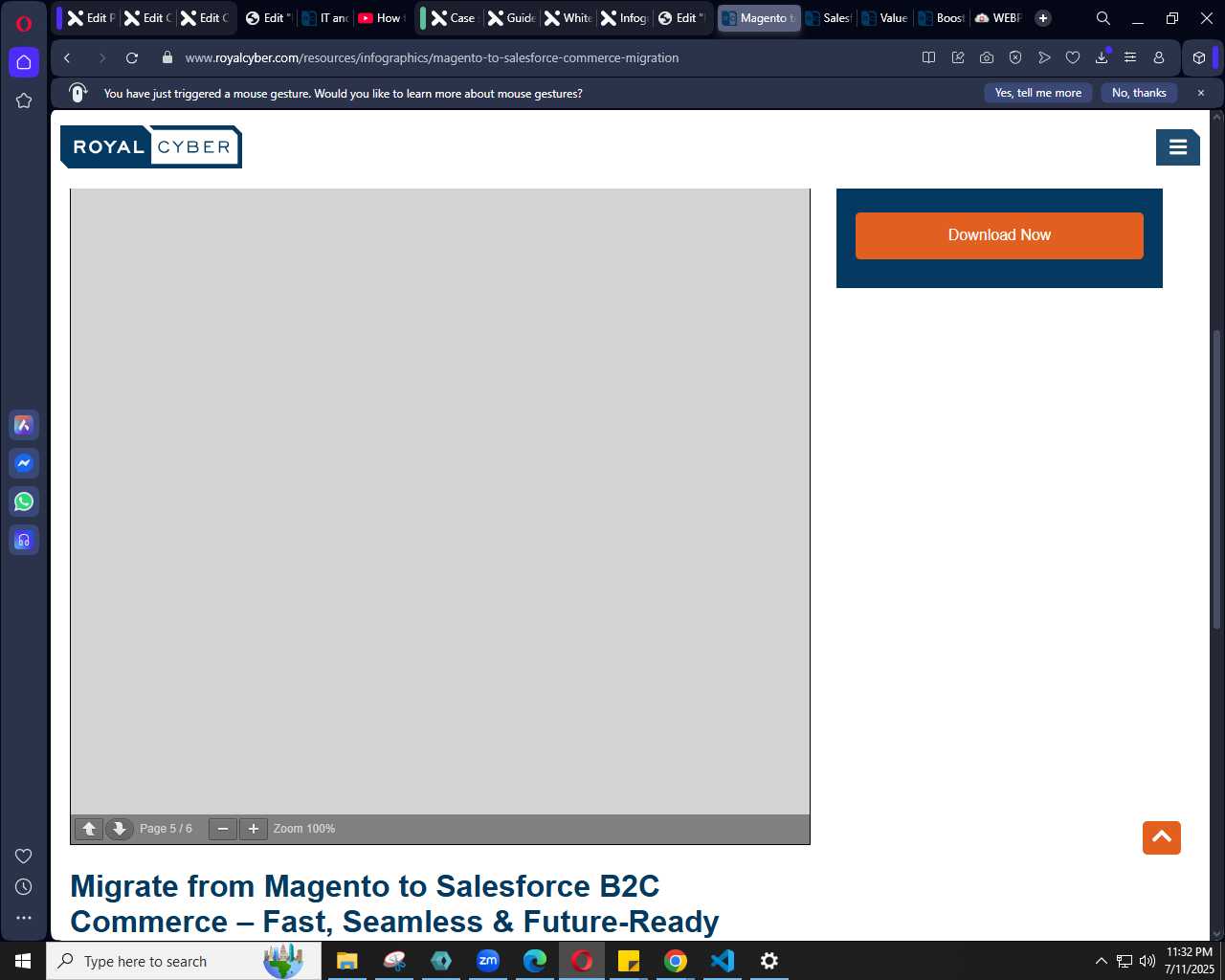Screen dimensions: 1225x980
Task: Switch to the Sales tab
Action: point(828,18)
